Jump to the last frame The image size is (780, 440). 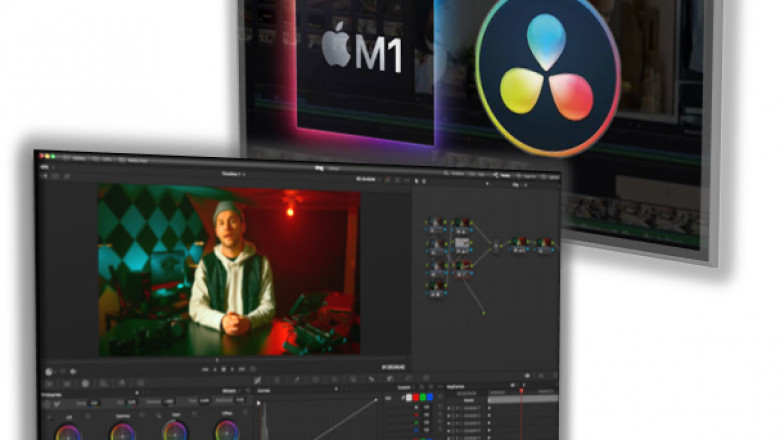pyautogui.click(x=242, y=369)
